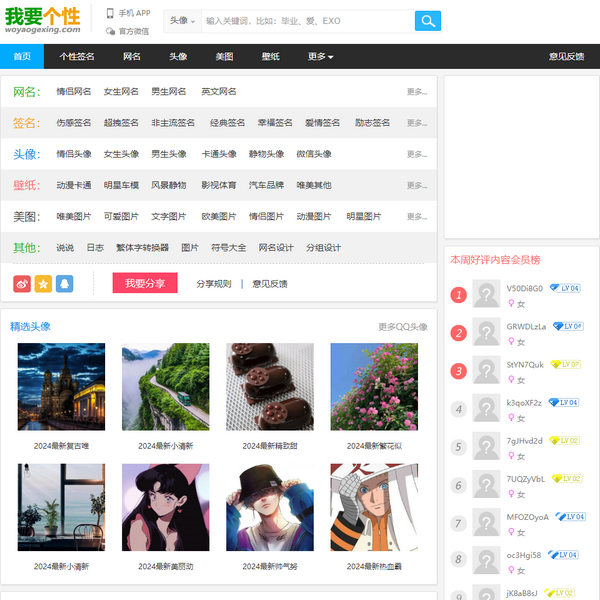Expand 更多 in the 壁纸 row
Screen dimensions: 600x600
416,185
